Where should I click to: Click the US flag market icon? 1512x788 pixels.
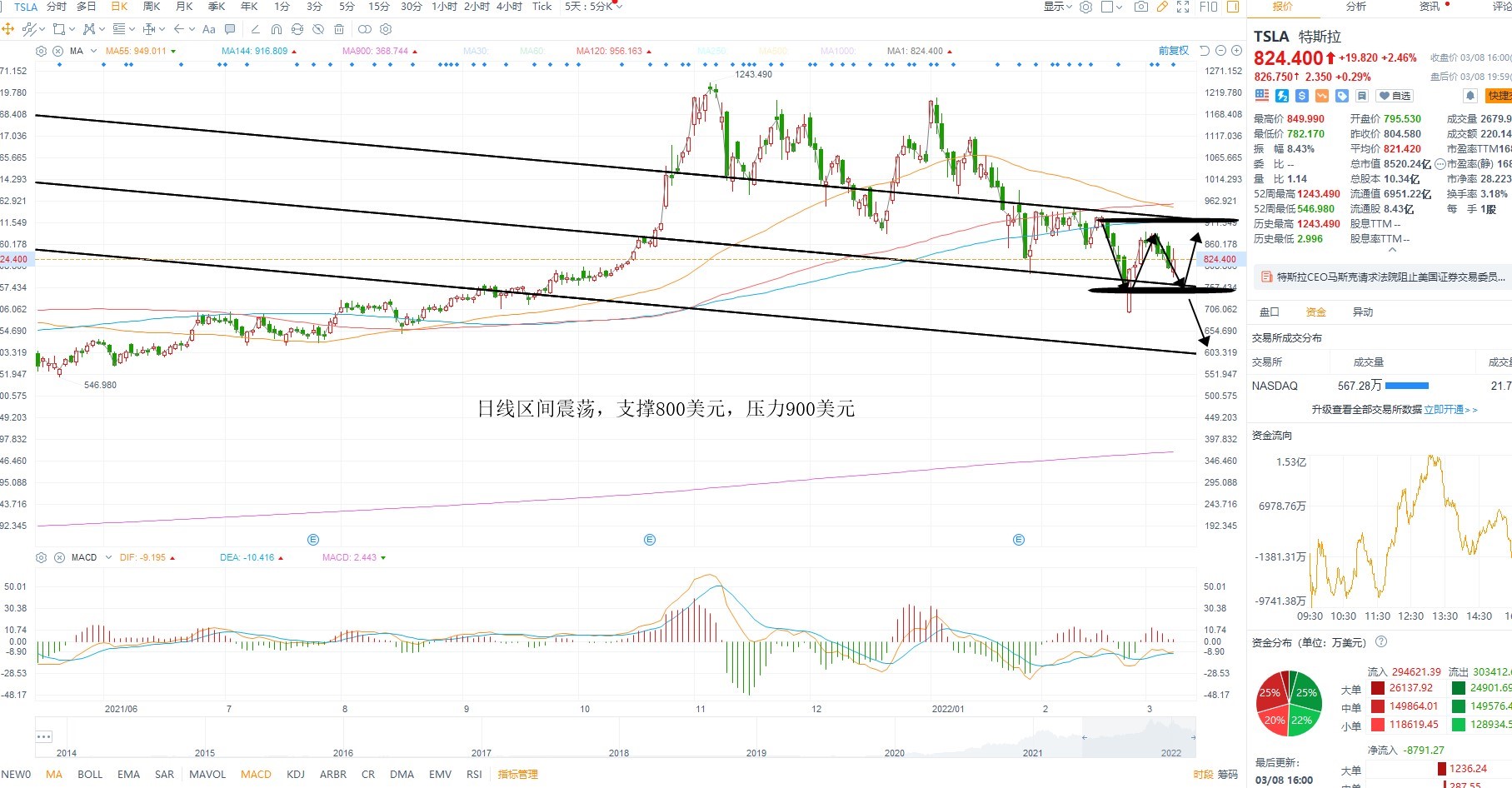pos(1262,96)
